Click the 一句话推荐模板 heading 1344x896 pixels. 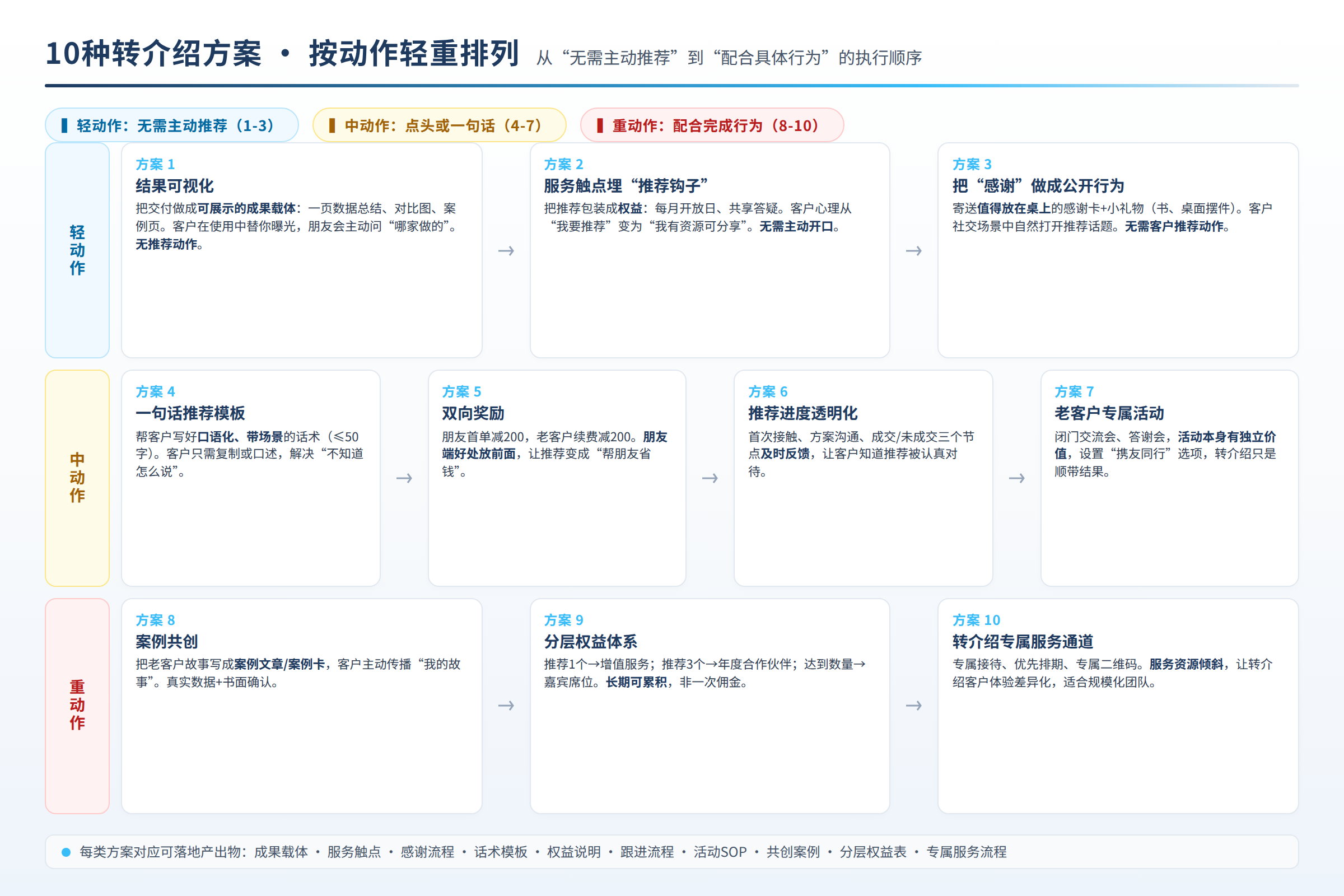click(x=190, y=413)
